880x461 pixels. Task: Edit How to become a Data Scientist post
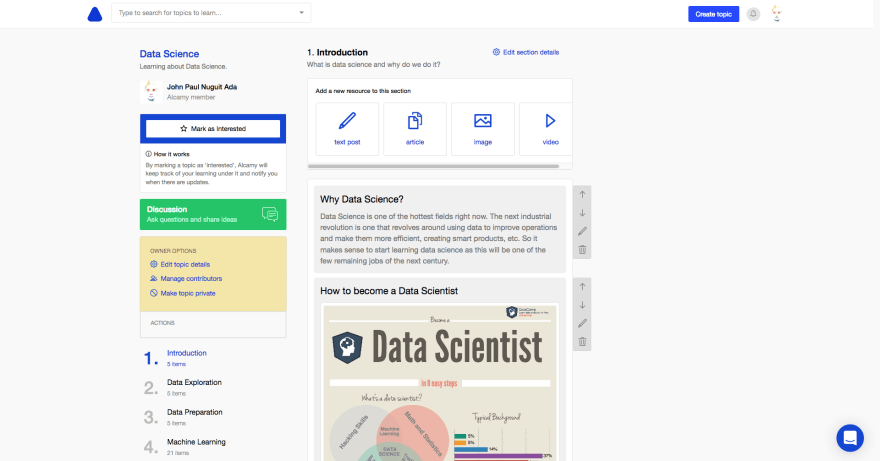click(x=582, y=323)
